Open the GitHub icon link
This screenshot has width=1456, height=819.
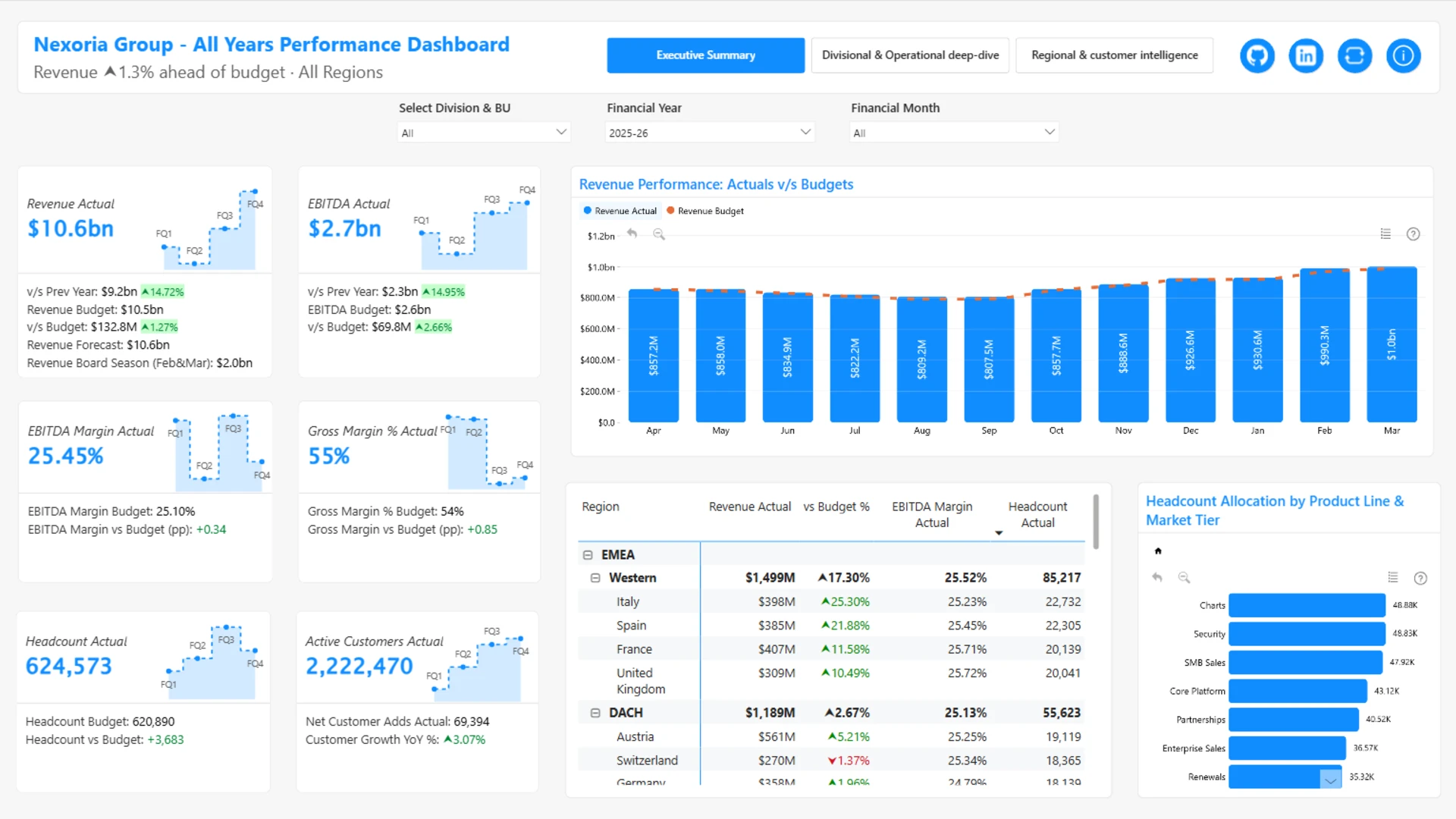click(x=1257, y=55)
